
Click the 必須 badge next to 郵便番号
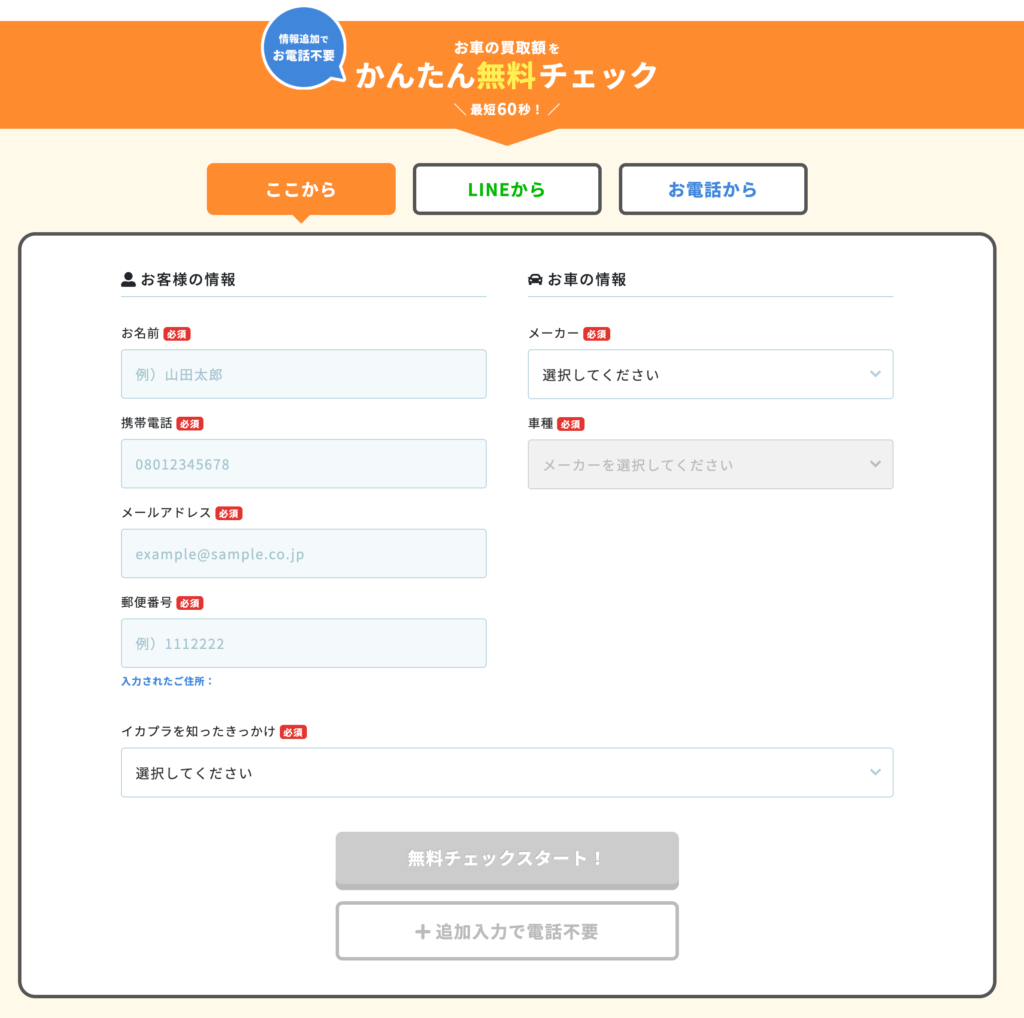(x=190, y=603)
